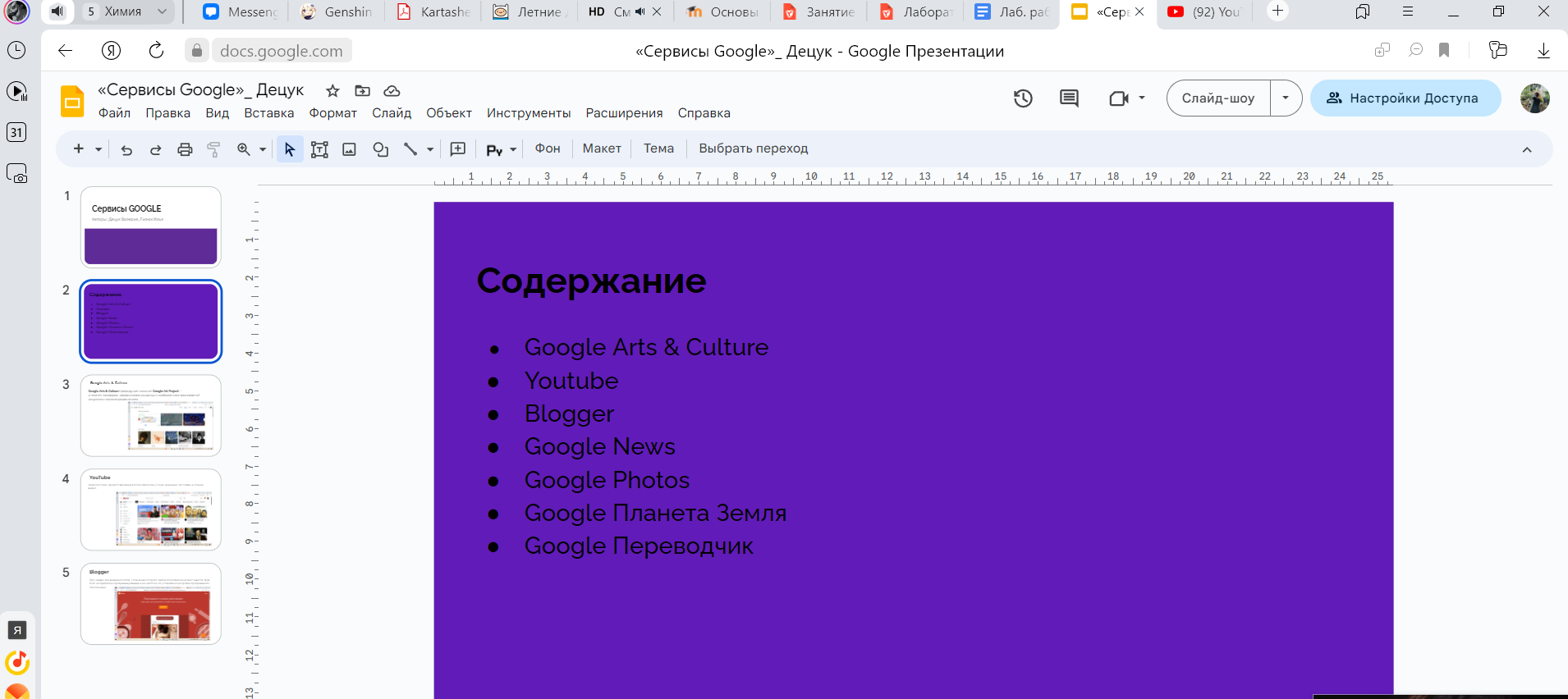Click the Макет layout button

coord(602,148)
